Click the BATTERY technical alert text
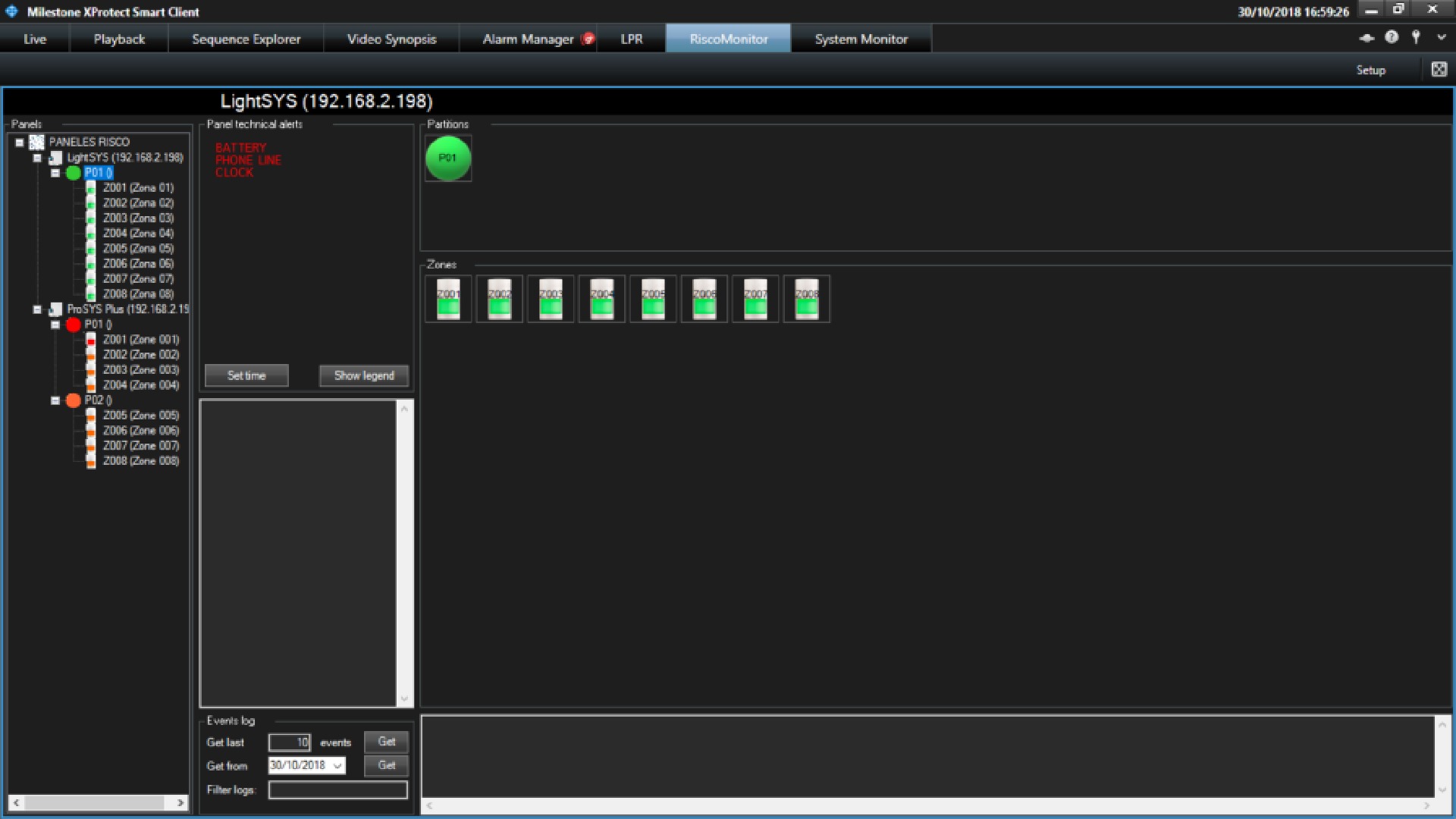Viewport: 1456px width, 819px height. 240,148
